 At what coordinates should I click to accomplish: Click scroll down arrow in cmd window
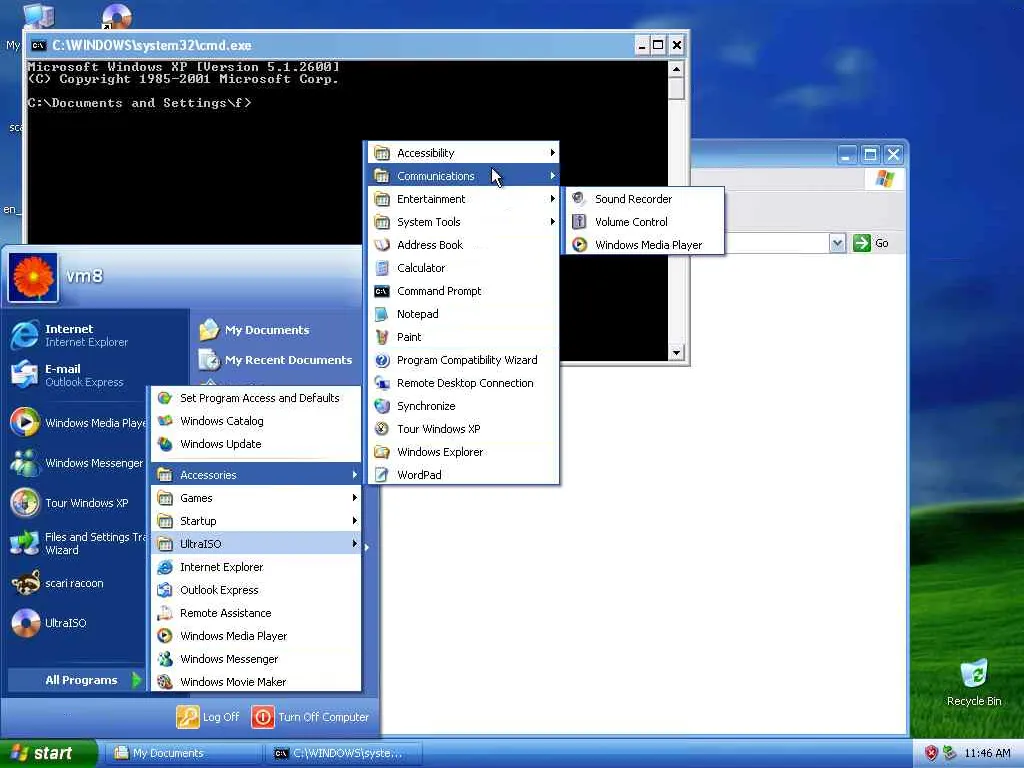676,353
